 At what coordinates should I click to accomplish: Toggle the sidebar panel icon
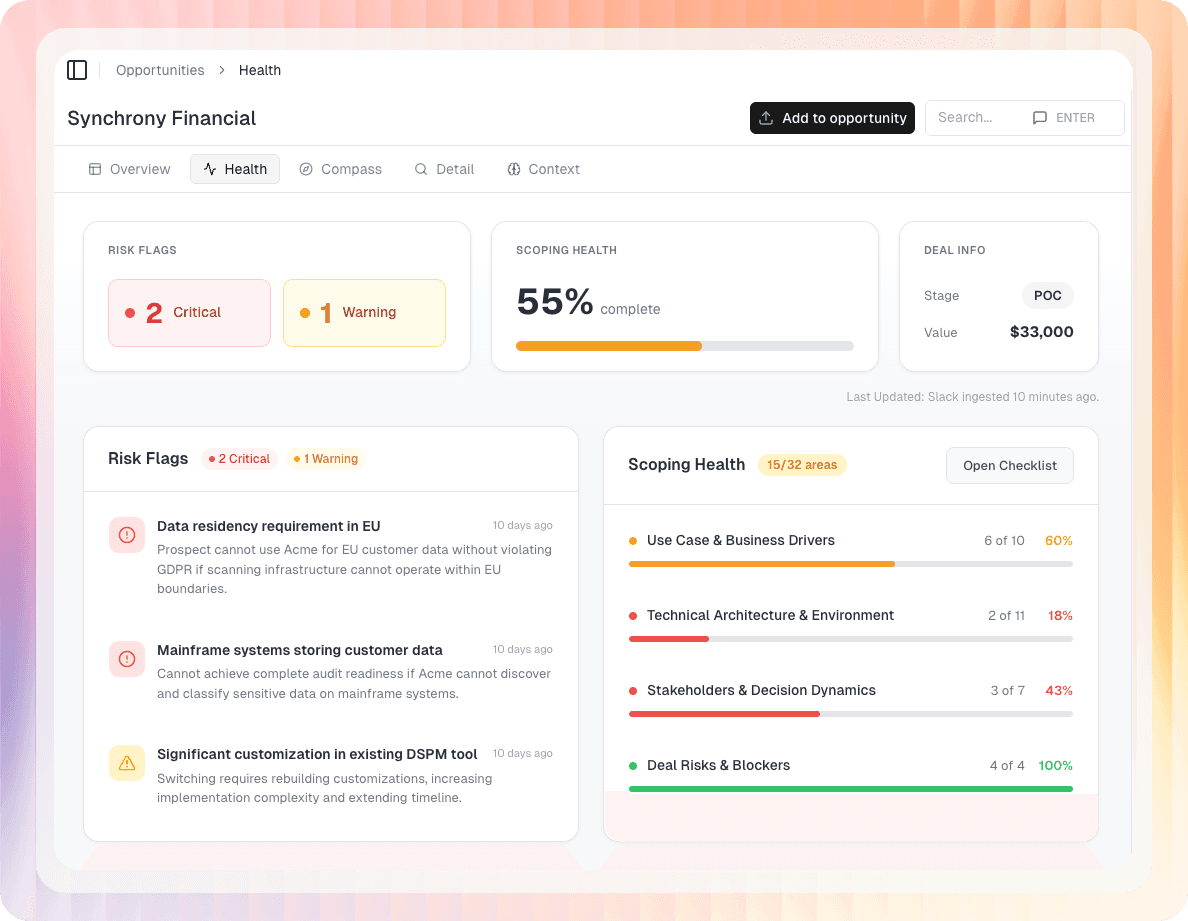(x=77, y=70)
